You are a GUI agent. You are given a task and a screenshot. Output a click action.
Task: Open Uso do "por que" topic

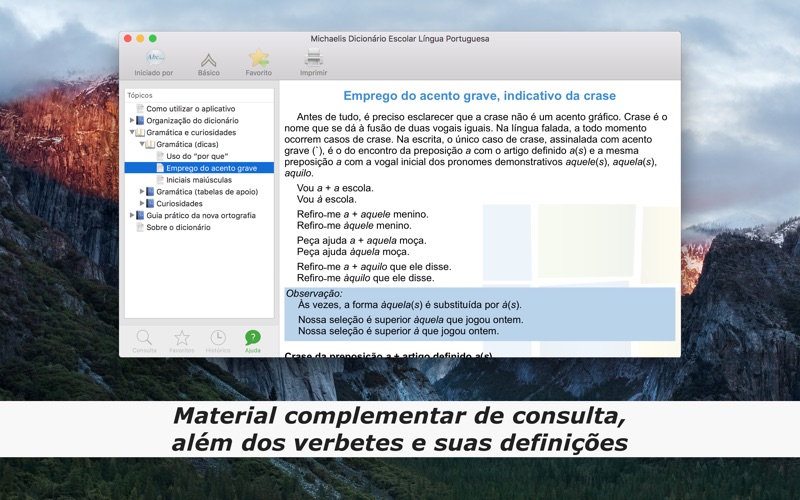coord(197,156)
